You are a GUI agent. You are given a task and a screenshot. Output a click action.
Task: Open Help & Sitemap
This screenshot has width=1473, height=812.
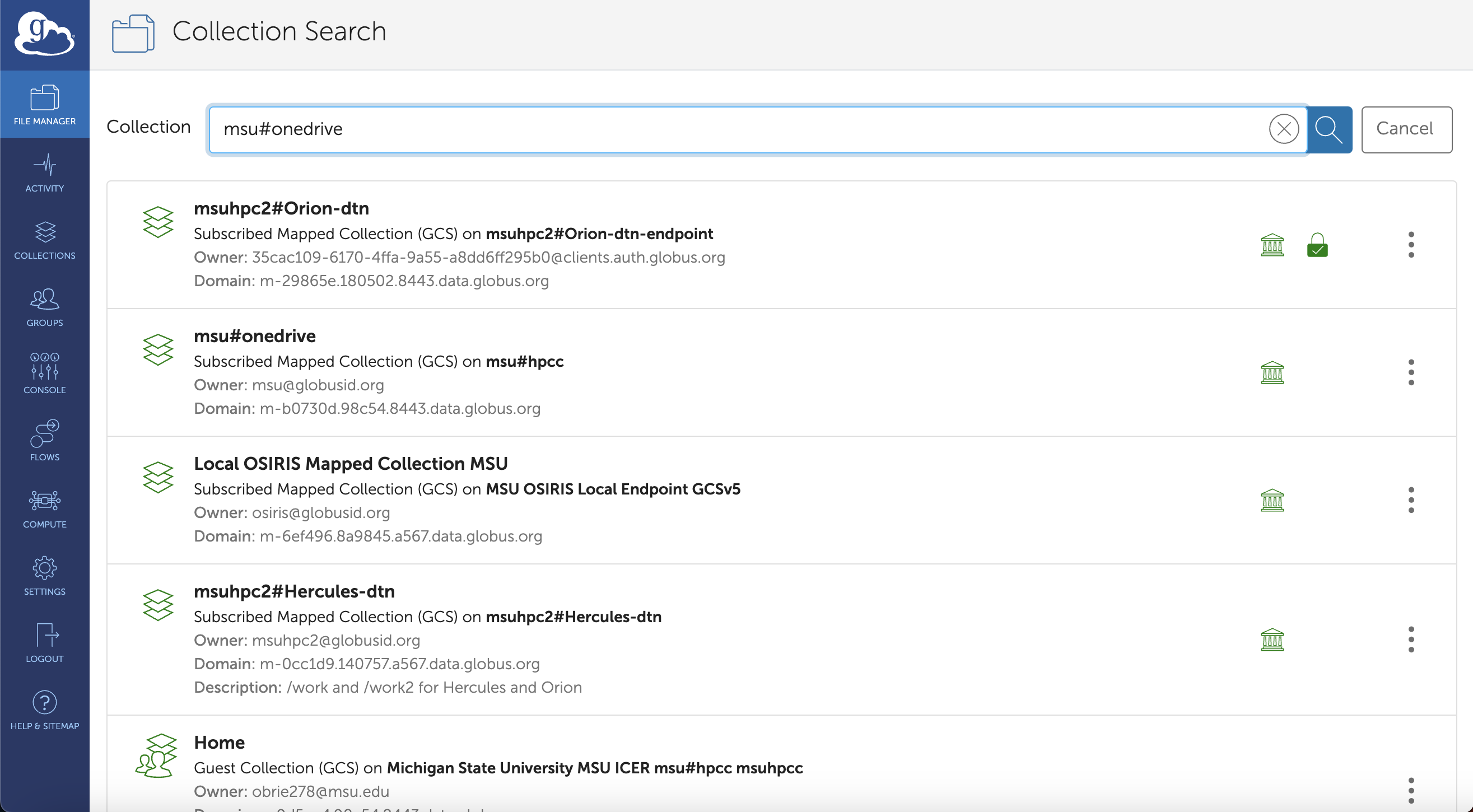(x=45, y=710)
